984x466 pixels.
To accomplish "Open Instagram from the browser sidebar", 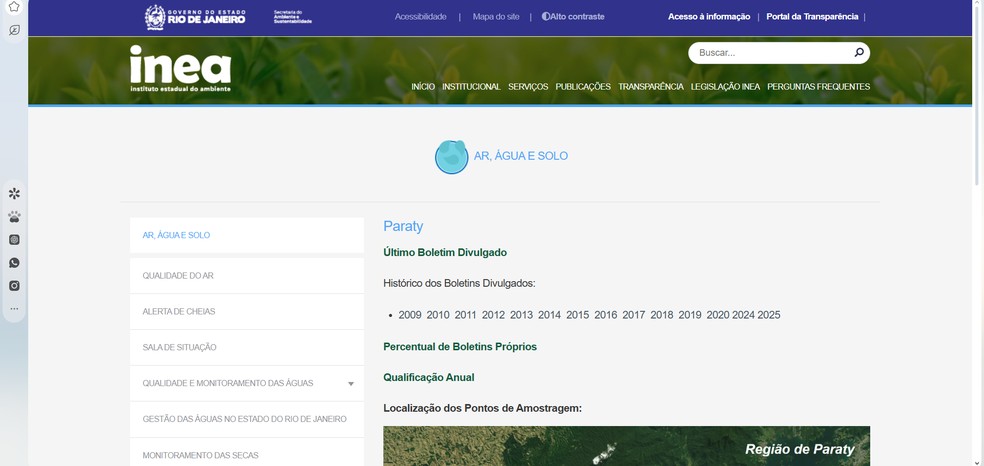I will 14,285.
